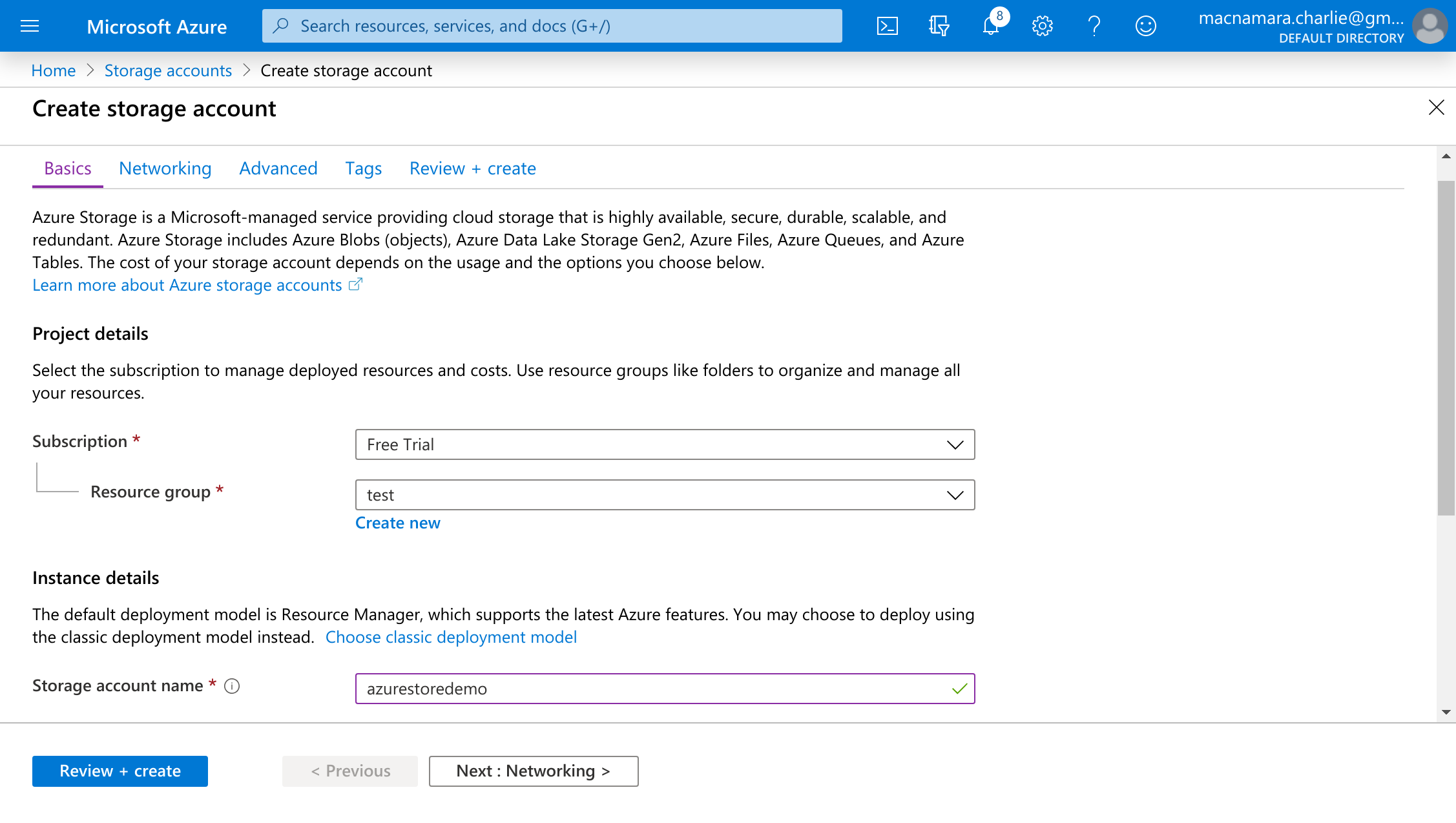Viewport: 1456px width, 823px height.
Task: Click the scrollbar up arrow
Action: 1446,156
